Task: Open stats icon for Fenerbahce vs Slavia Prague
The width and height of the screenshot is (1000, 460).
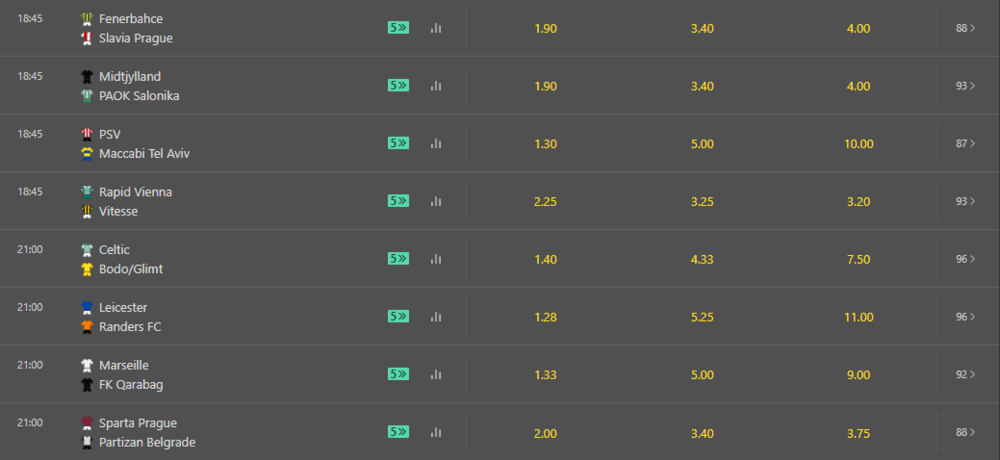Action: (x=436, y=28)
